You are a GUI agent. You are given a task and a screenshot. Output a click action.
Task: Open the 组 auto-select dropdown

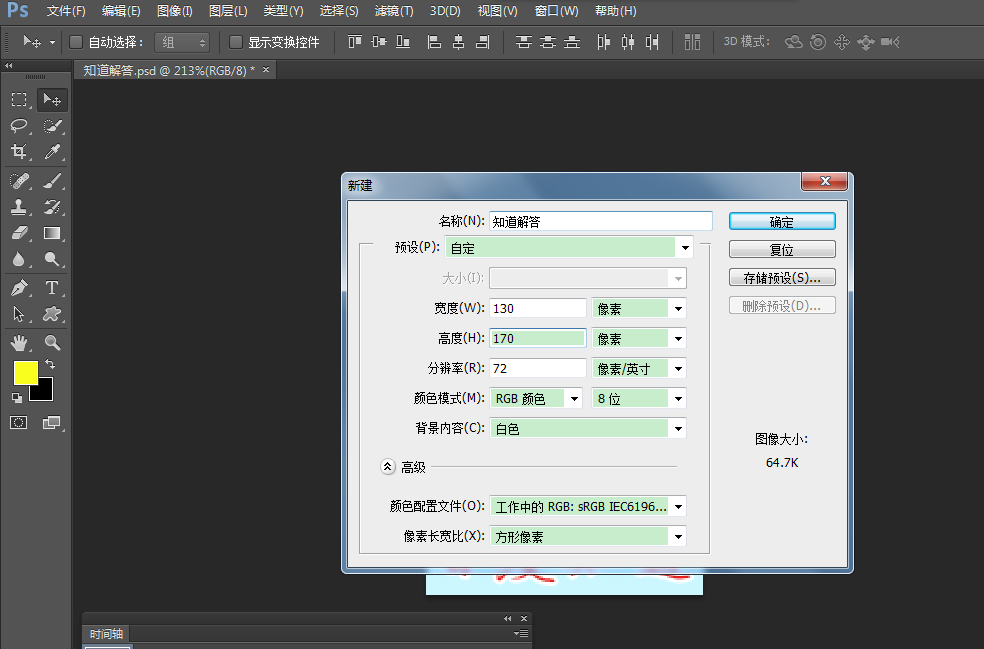[x=182, y=42]
